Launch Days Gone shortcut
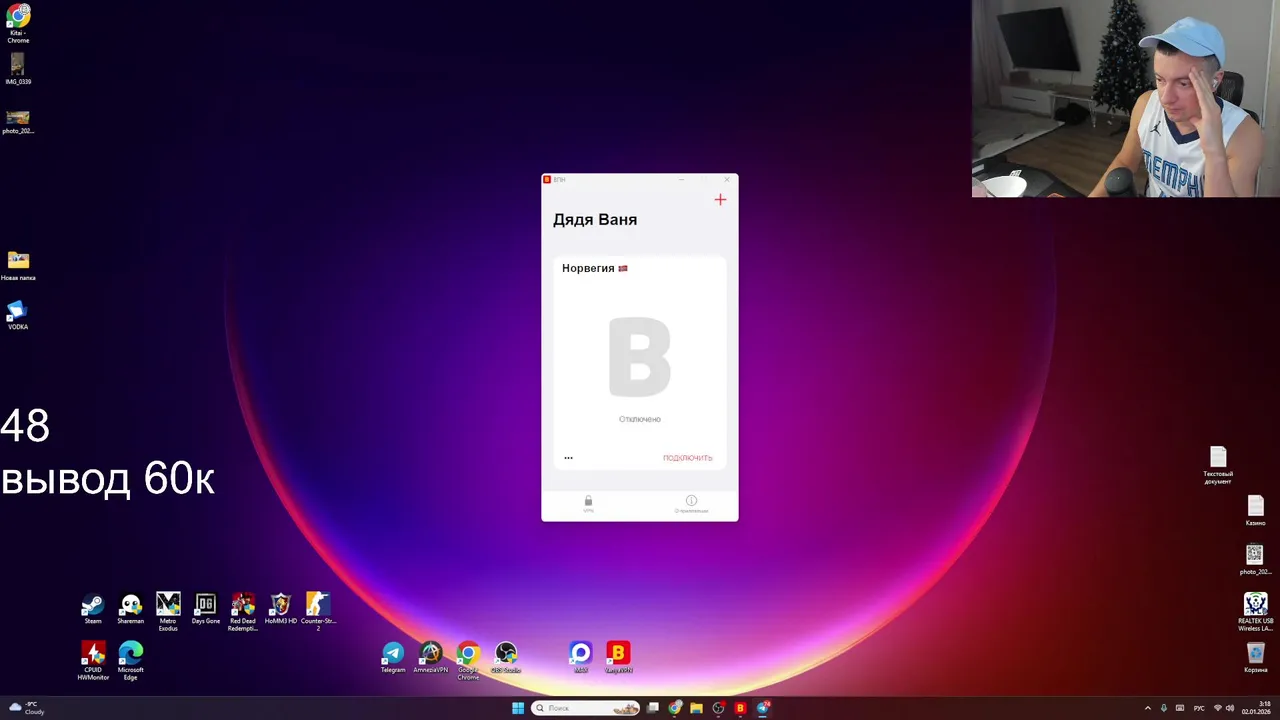The width and height of the screenshot is (1280, 720). click(x=206, y=609)
